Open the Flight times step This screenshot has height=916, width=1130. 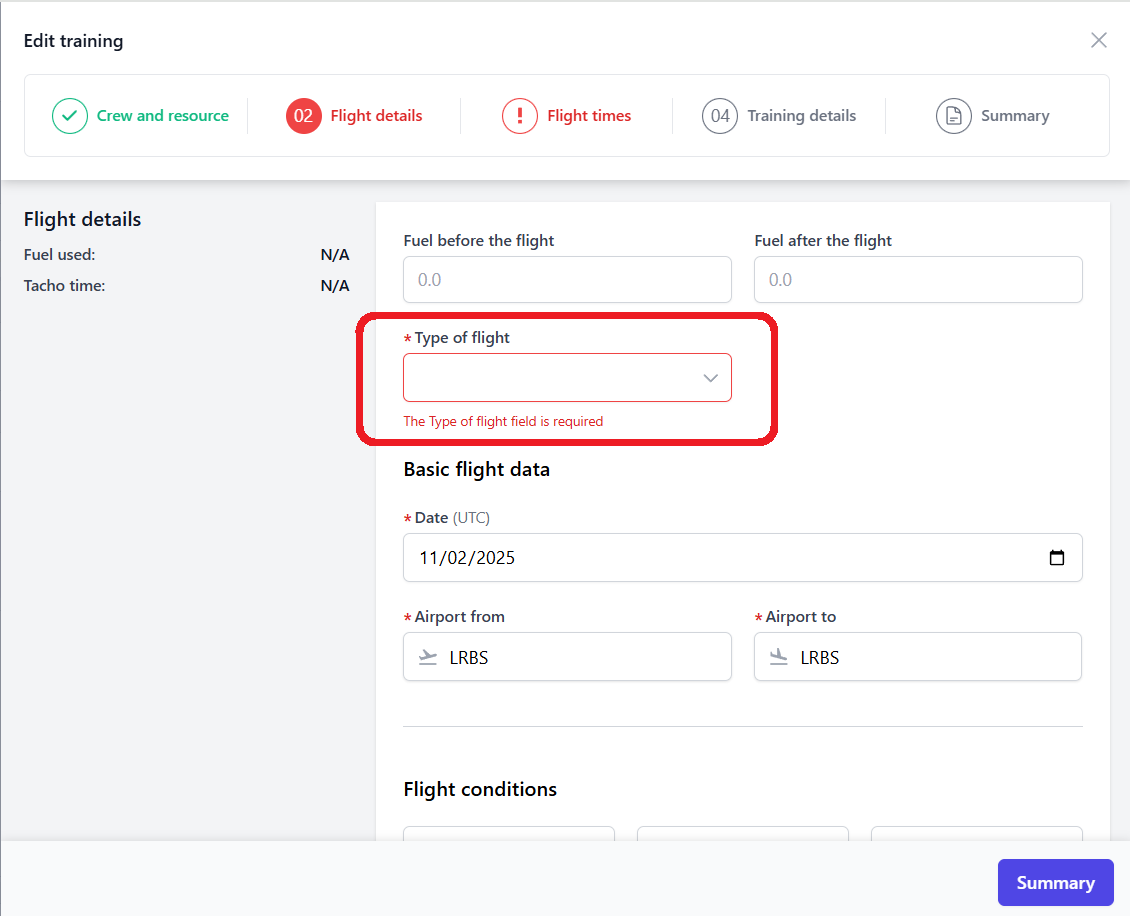point(589,116)
